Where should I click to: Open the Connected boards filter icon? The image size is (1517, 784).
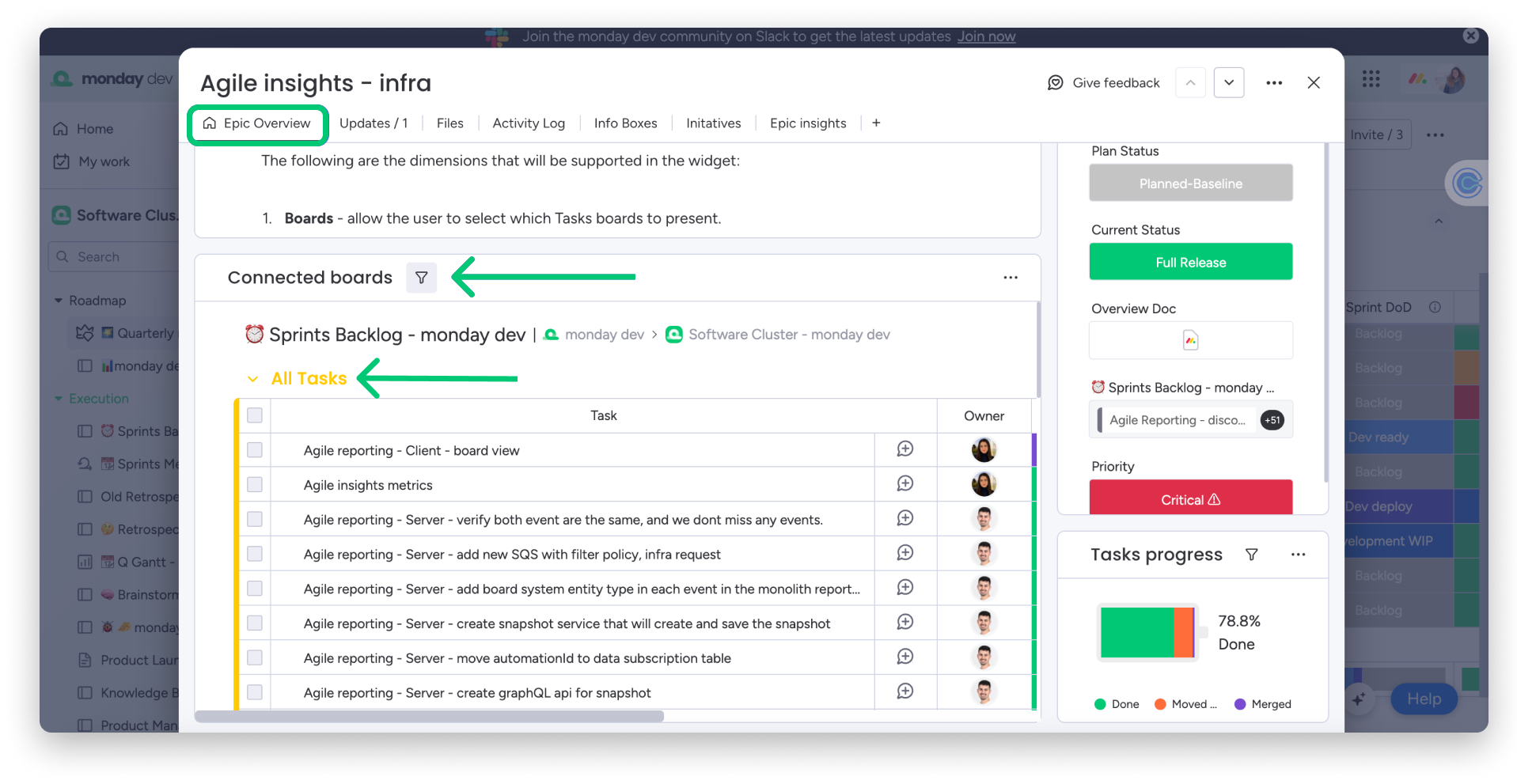tap(421, 278)
